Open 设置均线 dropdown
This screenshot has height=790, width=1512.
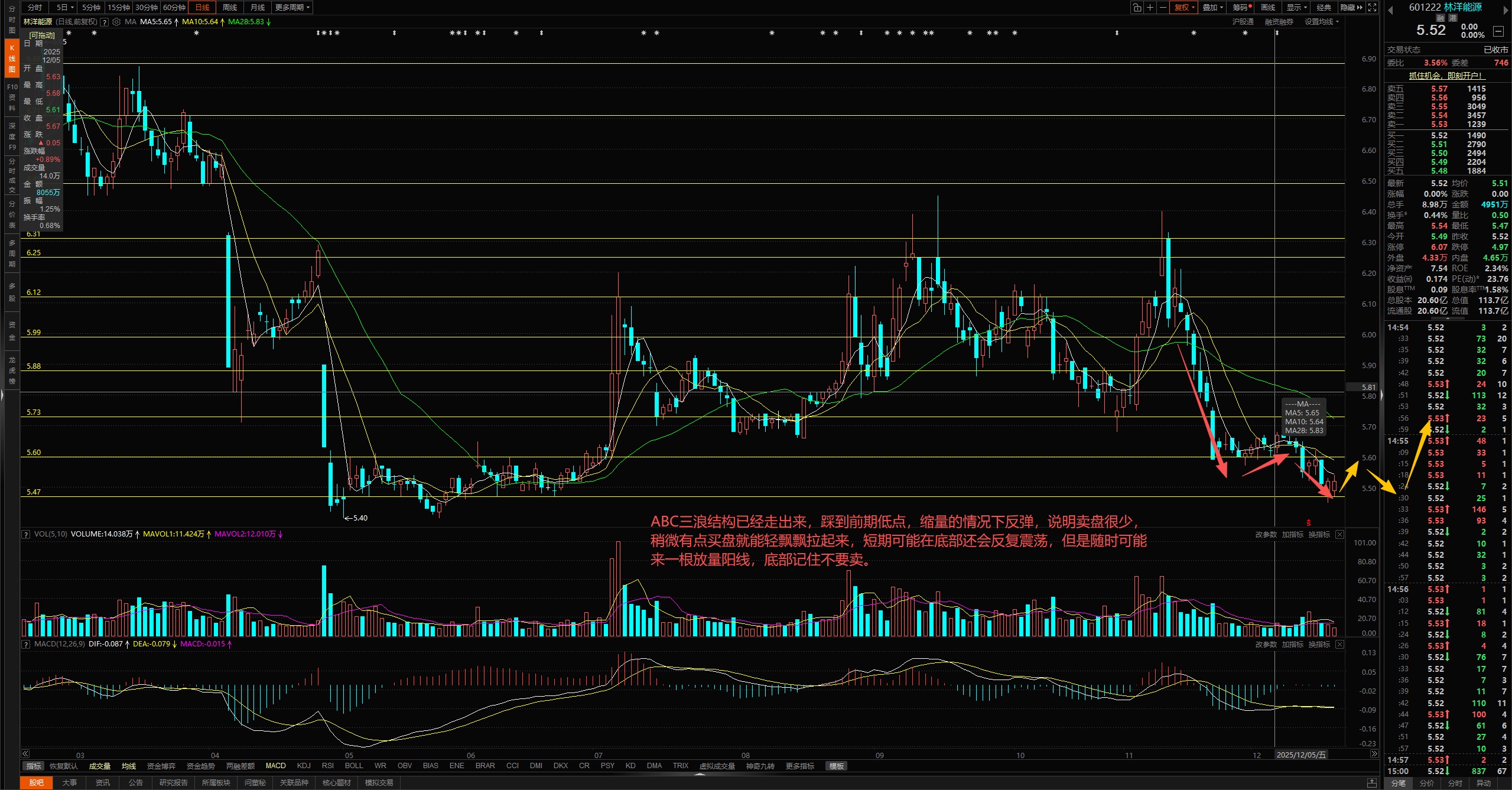[1321, 22]
